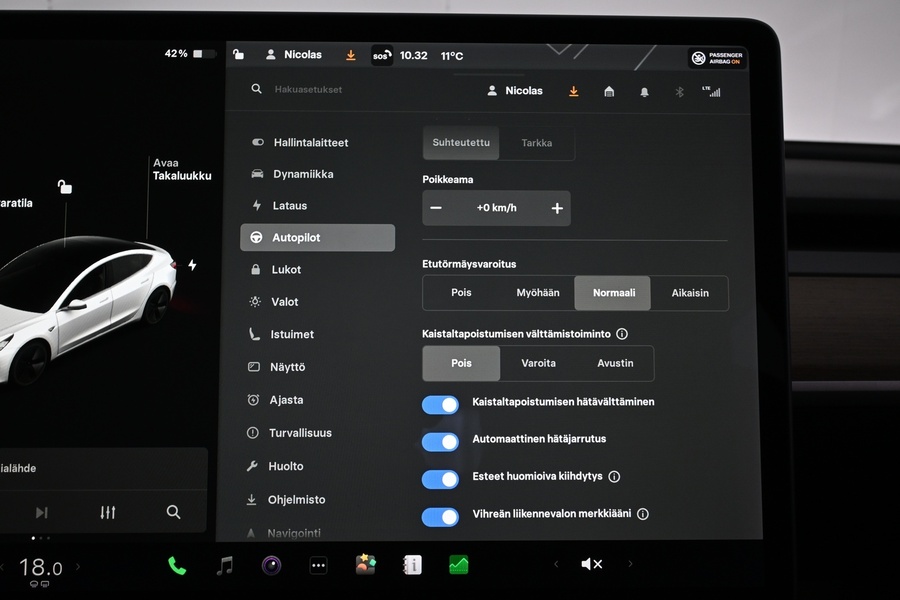The height and width of the screenshot is (600, 900).
Task: Tap the Bluetooth icon in header
Action: tap(678, 91)
